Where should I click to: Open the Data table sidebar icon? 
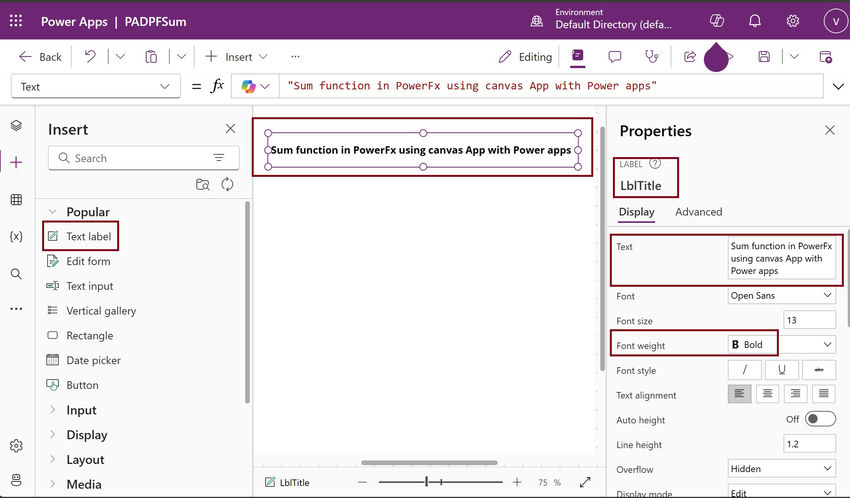tap(16, 199)
